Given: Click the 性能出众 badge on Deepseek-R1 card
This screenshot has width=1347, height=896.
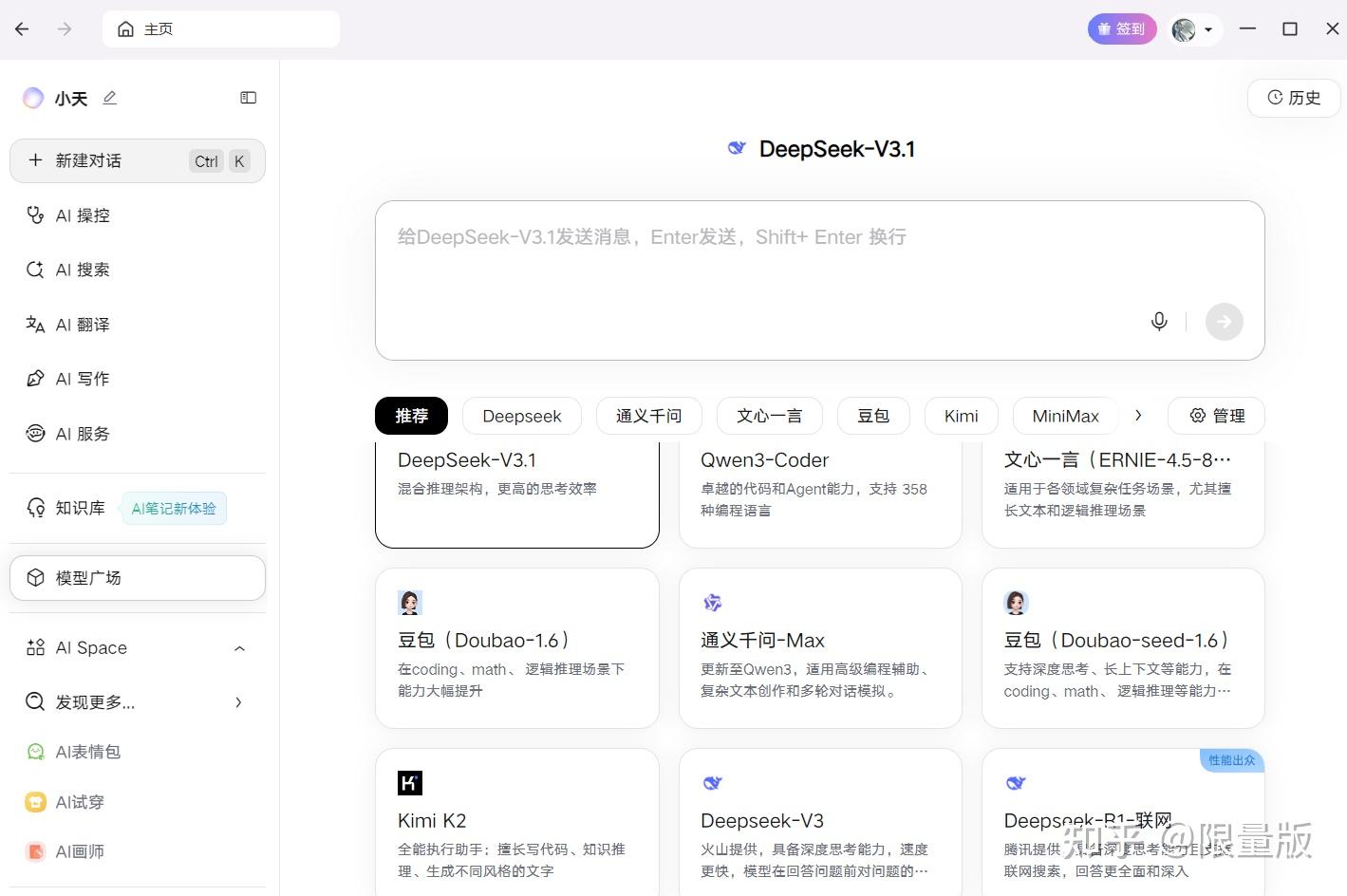Looking at the screenshot, I should [x=1232, y=760].
